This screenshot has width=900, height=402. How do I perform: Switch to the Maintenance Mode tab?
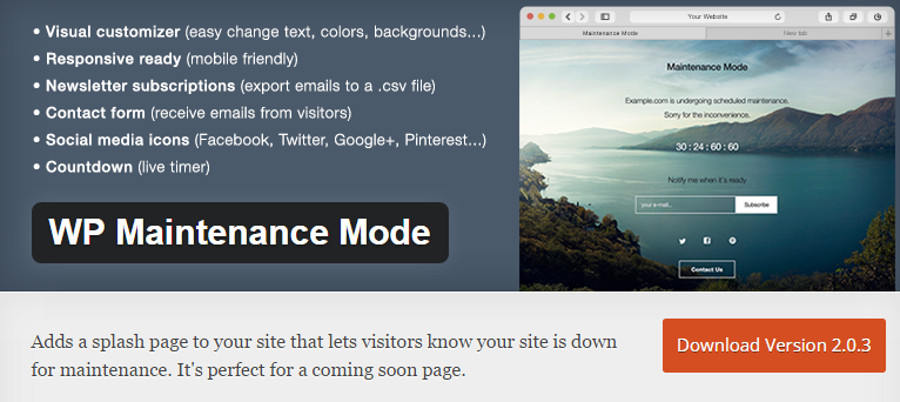(613, 33)
